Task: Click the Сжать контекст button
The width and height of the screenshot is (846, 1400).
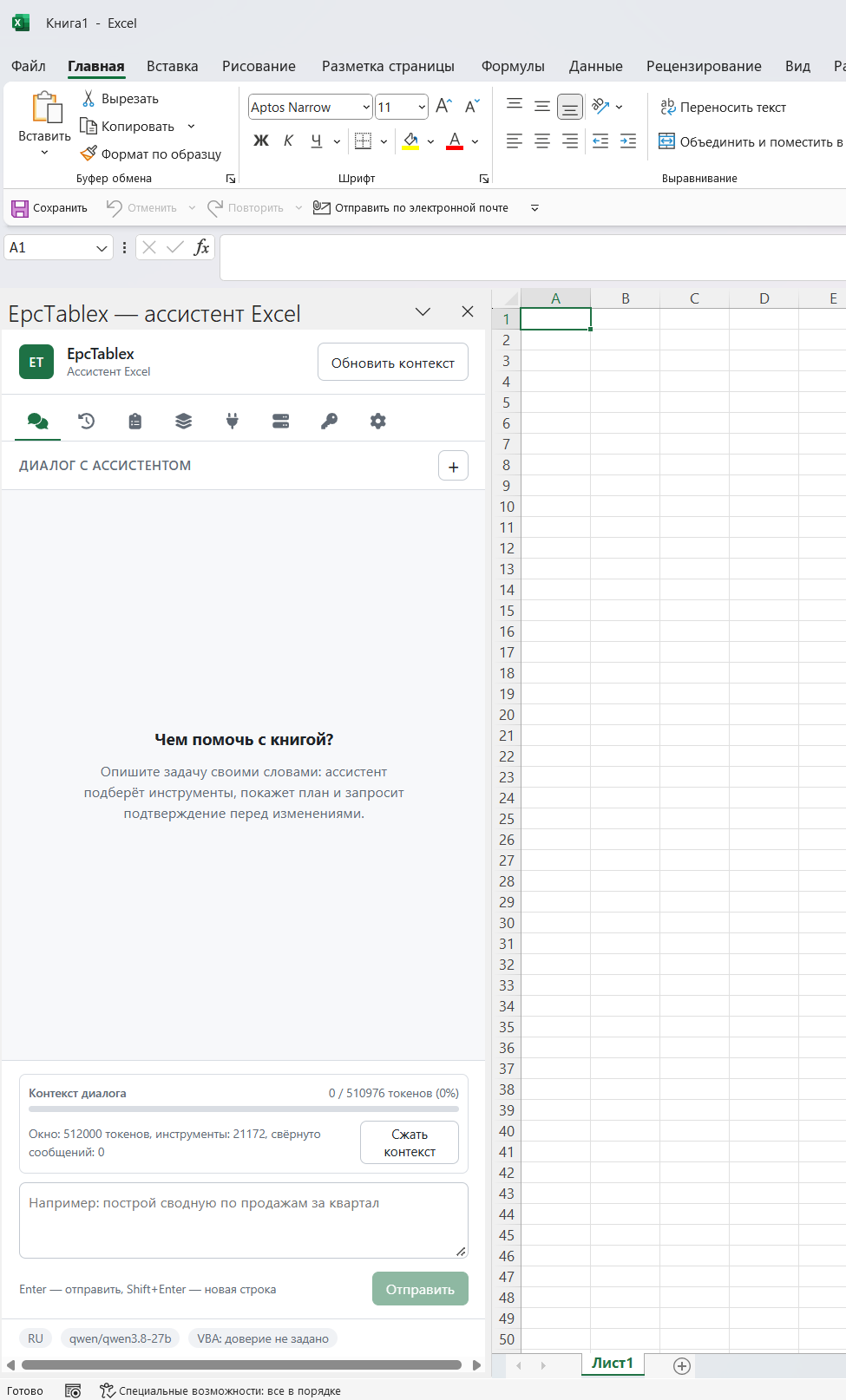Action: click(x=410, y=1142)
